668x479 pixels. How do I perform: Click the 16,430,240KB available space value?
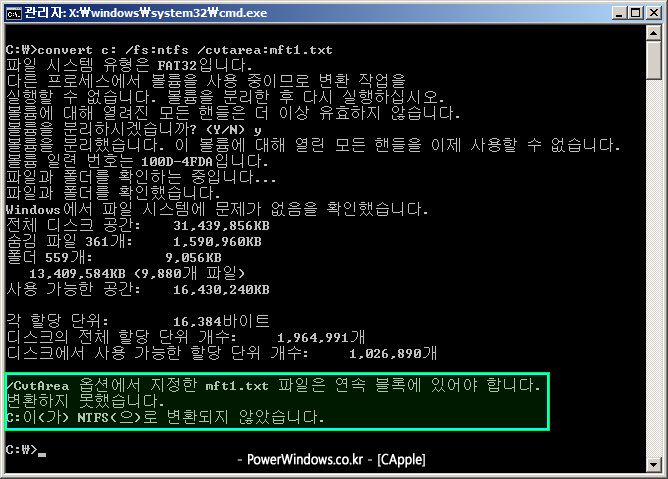click(x=221, y=289)
